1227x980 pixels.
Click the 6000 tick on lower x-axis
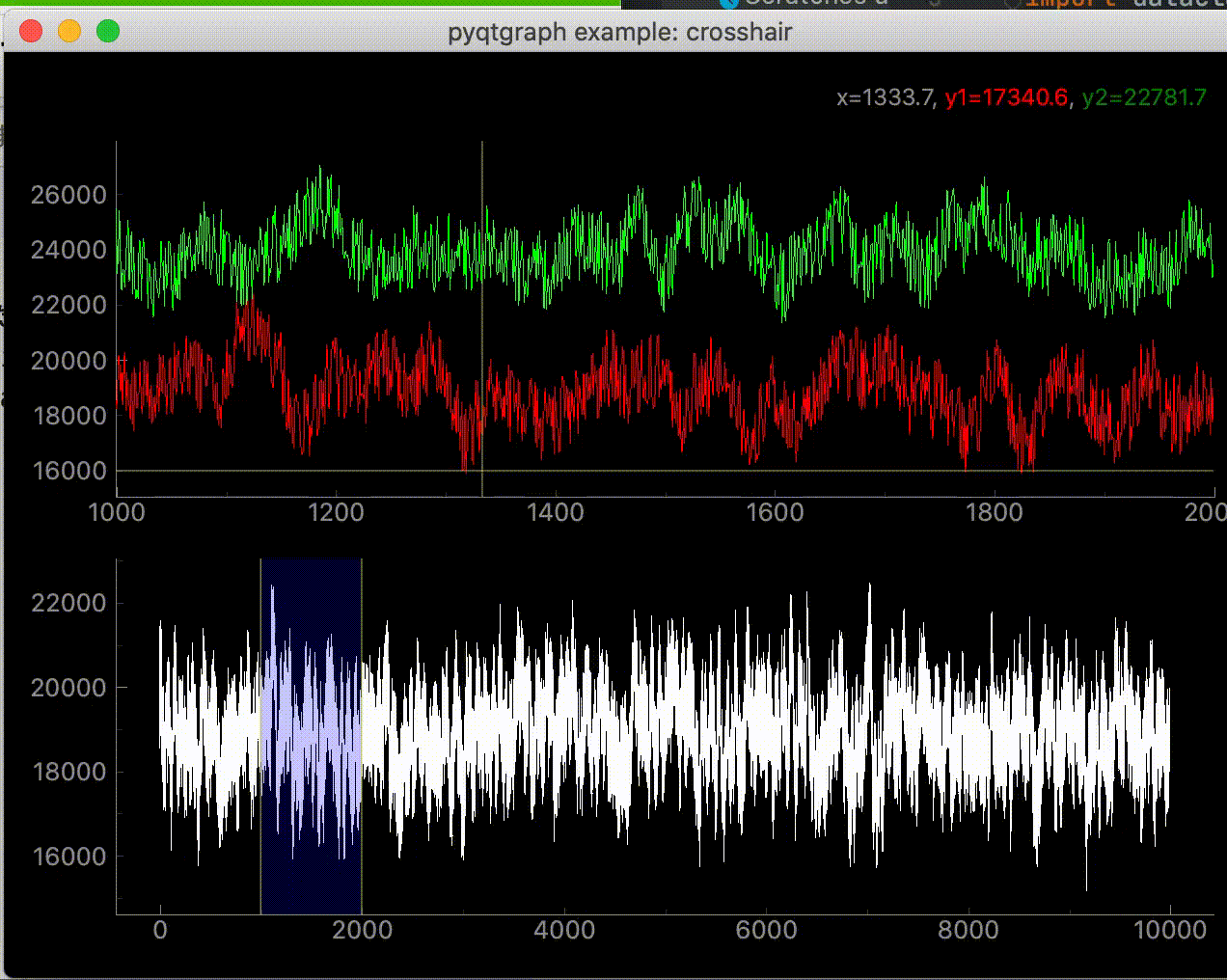[766, 930]
